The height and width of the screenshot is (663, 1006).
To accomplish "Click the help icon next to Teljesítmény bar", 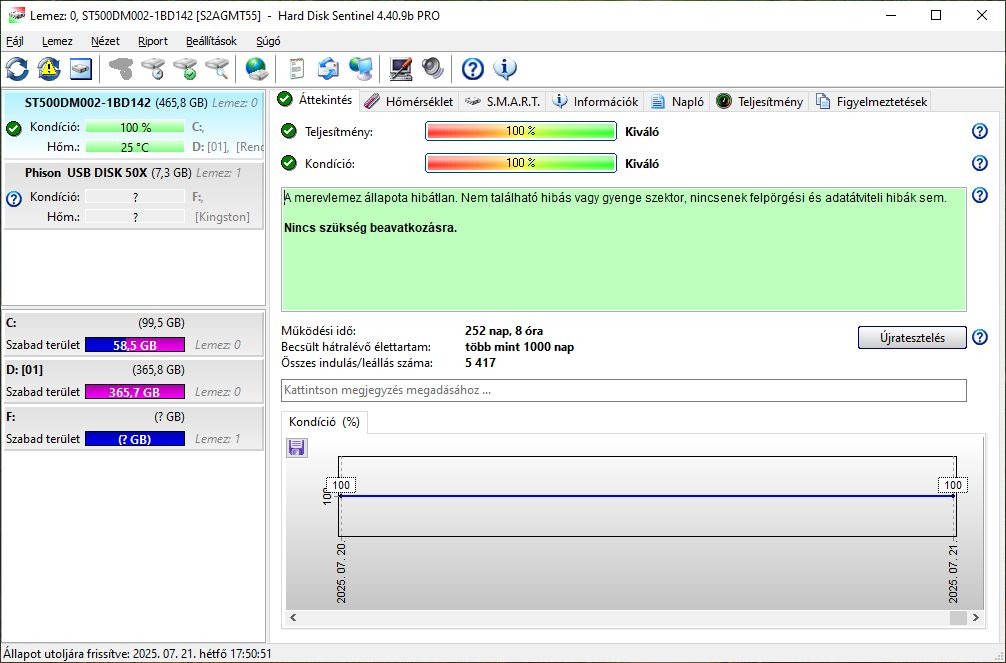I will [980, 131].
